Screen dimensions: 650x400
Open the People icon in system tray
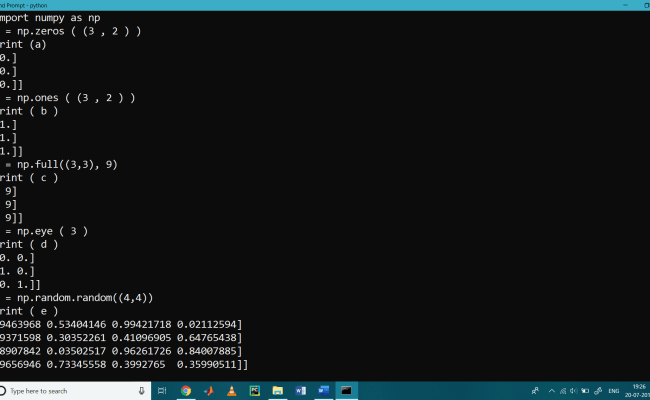click(x=535, y=390)
